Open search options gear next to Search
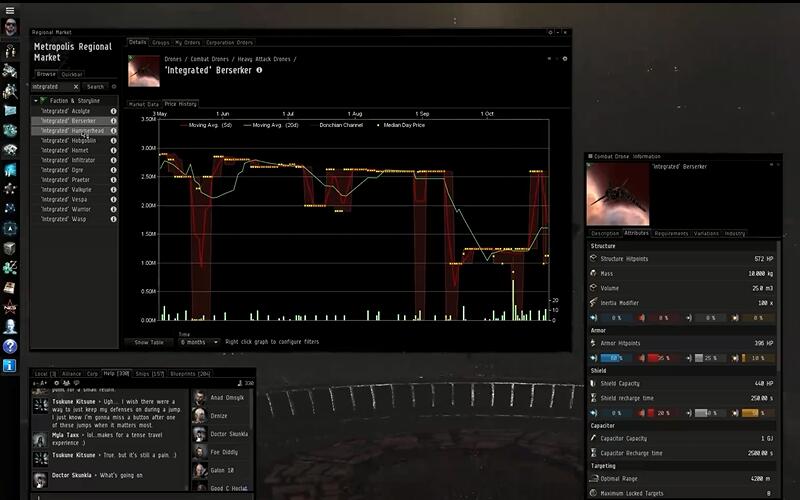This screenshot has height=500, width=800. (x=114, y=87)
